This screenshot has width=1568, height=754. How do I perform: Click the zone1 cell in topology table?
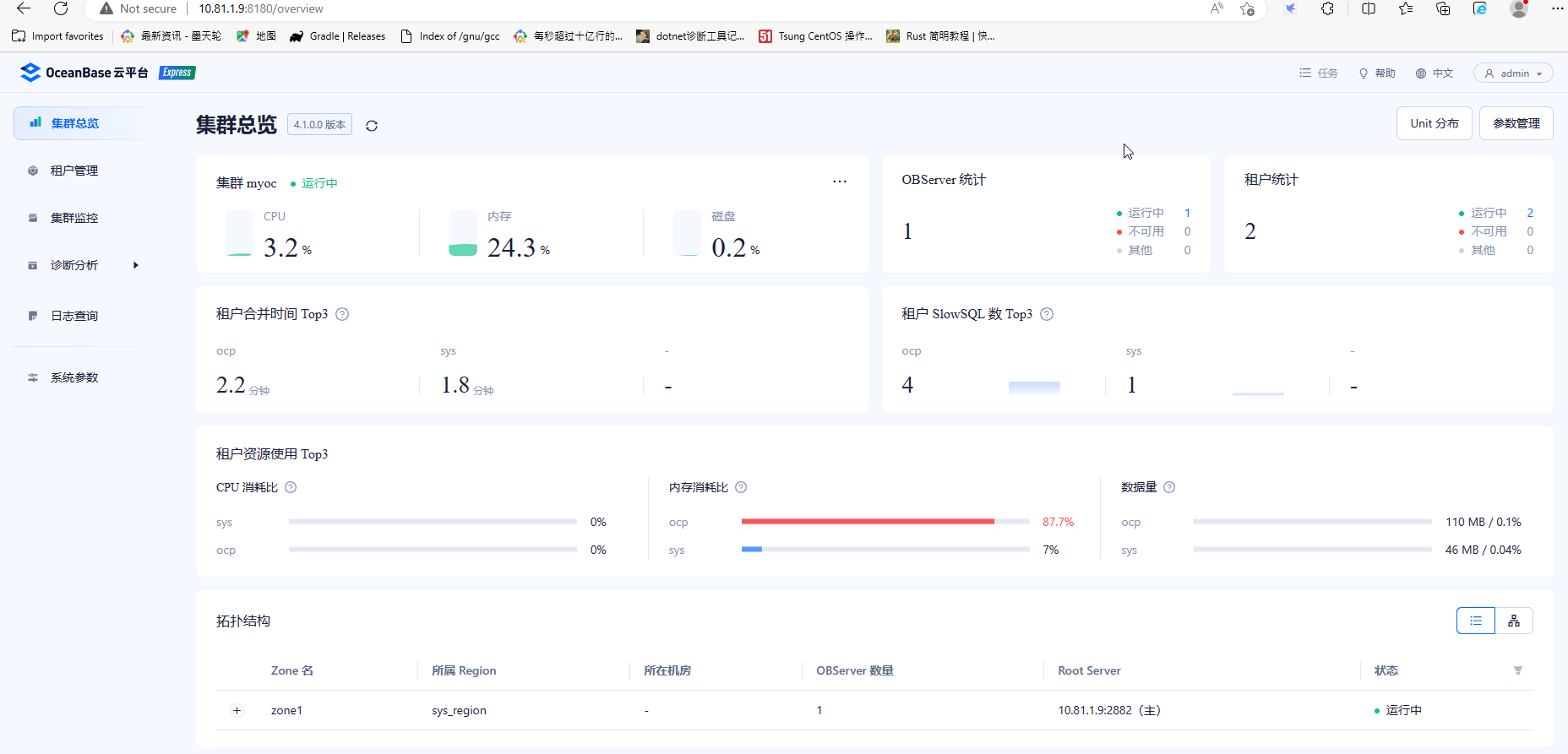click(x=286, y=710)
